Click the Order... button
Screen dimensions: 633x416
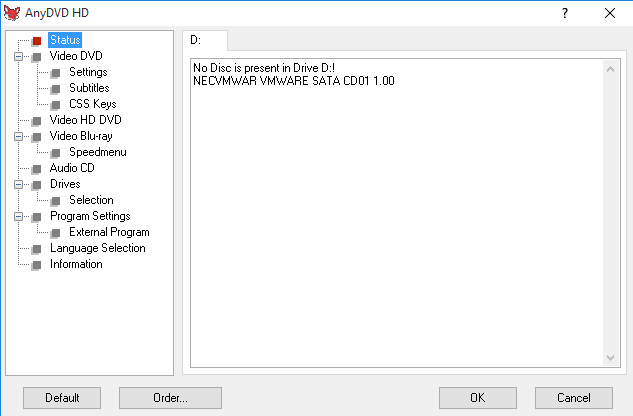[x=170, y=398]
